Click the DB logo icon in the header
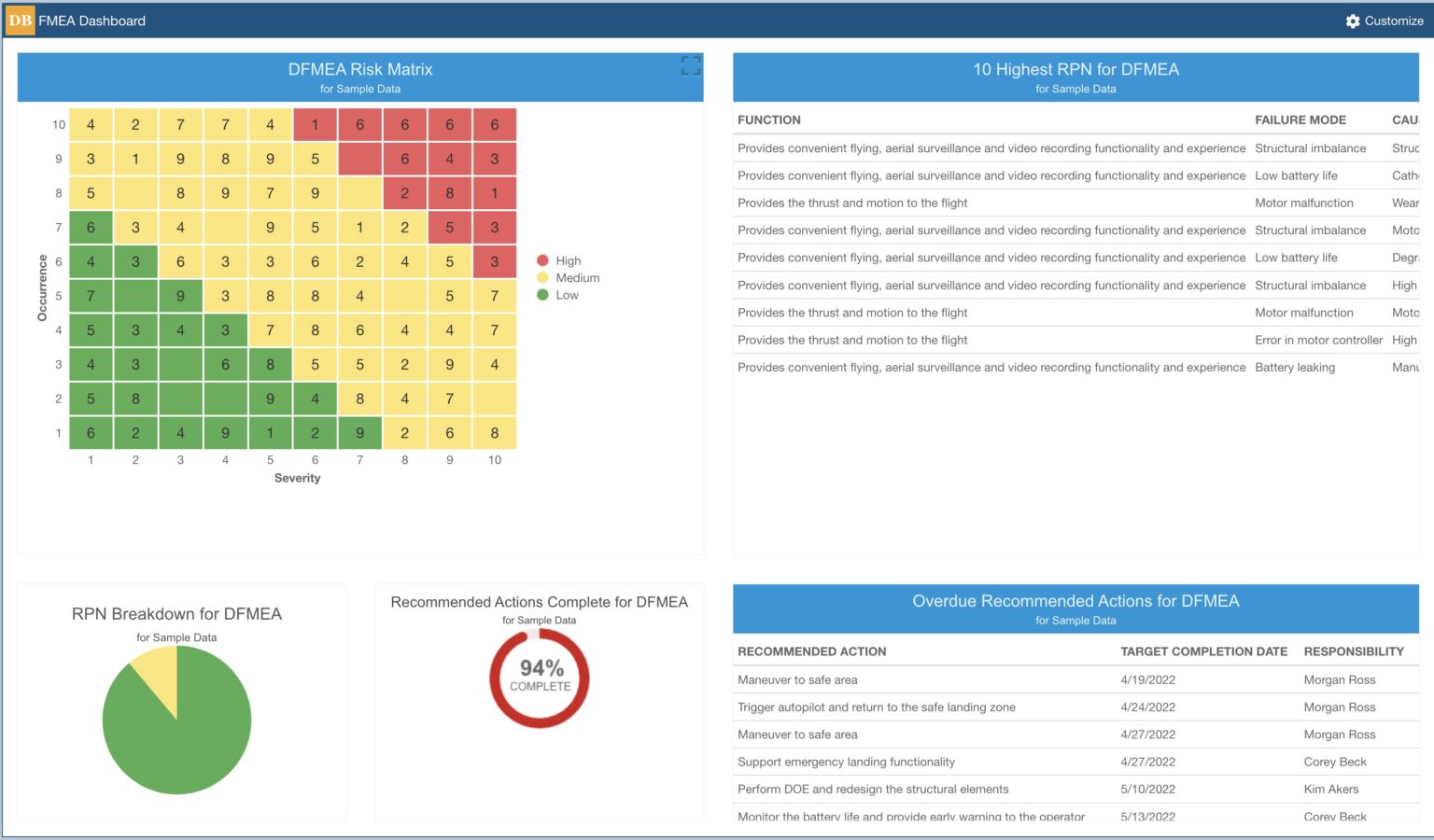Screen dimensions: 1434x840 coord(19,20)
